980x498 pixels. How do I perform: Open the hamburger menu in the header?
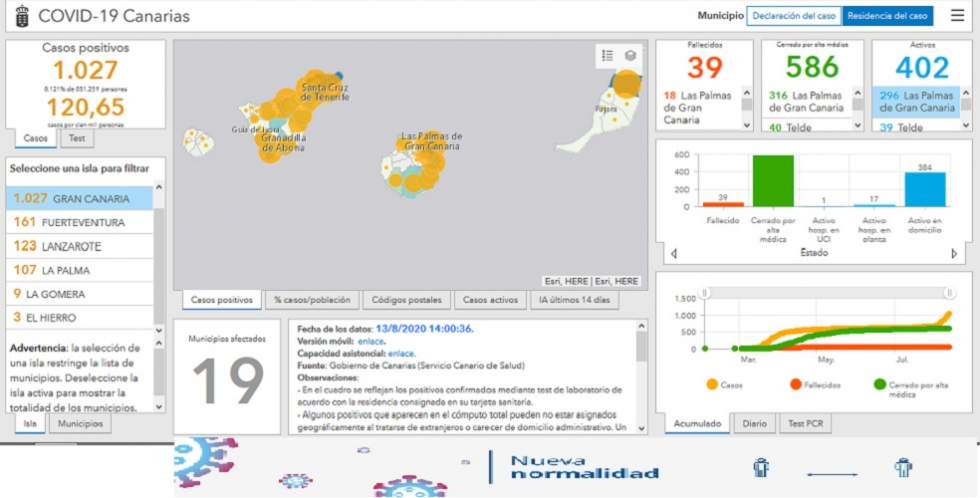coord(957,16)
